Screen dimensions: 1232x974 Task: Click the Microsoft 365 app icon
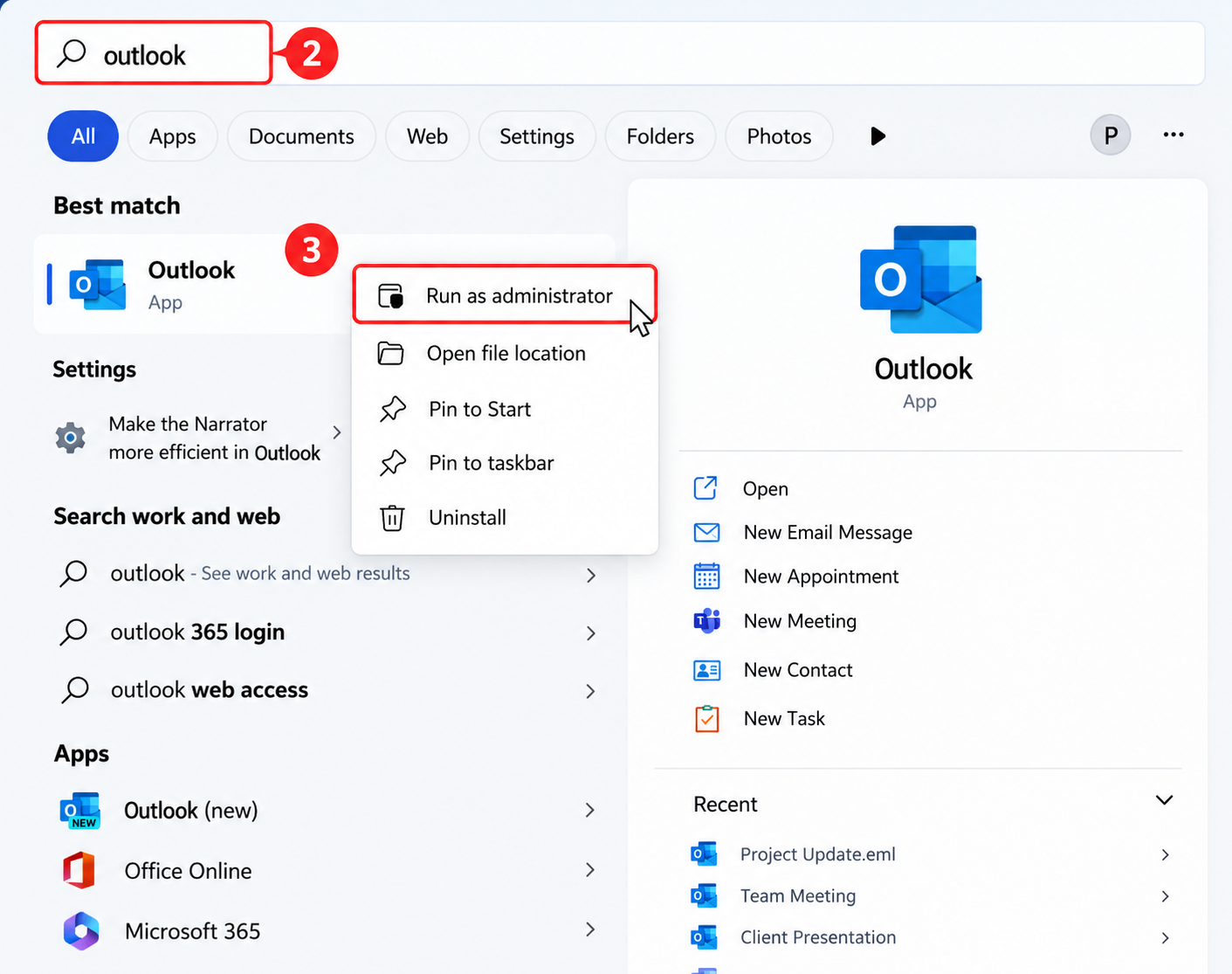(x=81, y=931)
